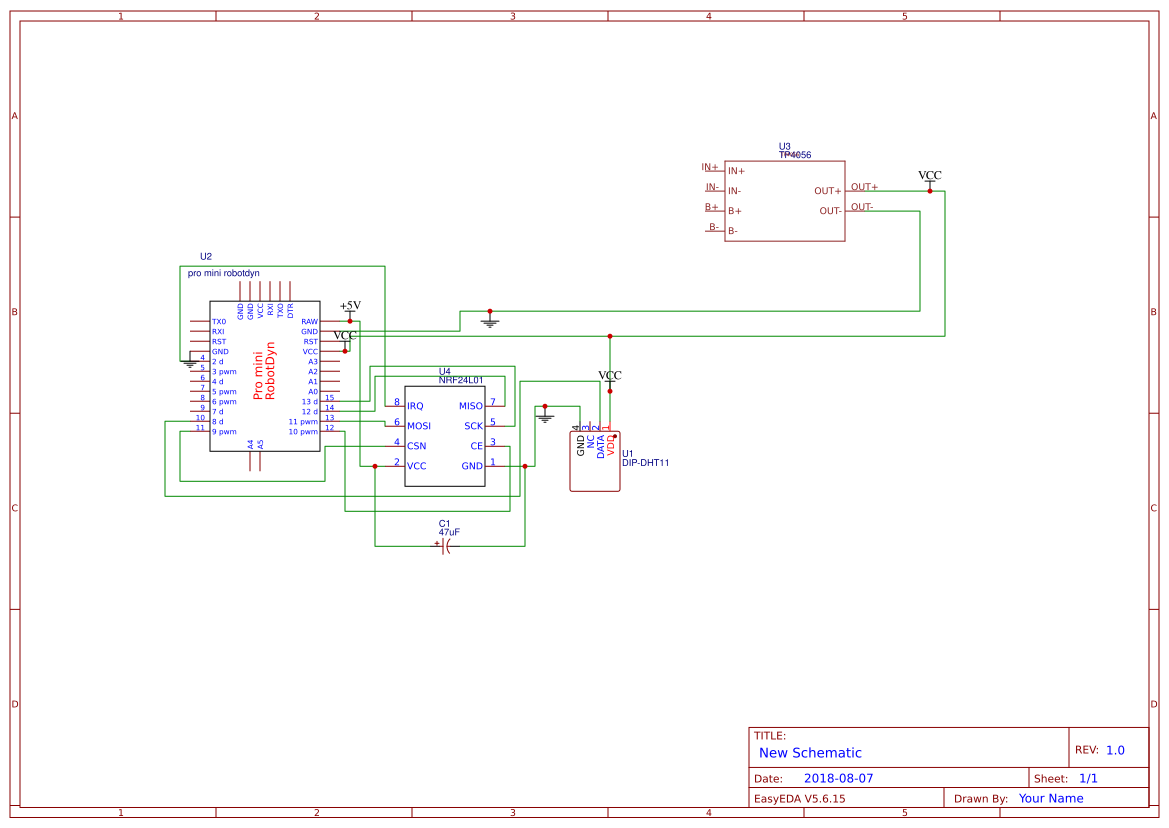Select the TP4056 charger symbol U3
The image size is (1169, 828).
(784, 200)
